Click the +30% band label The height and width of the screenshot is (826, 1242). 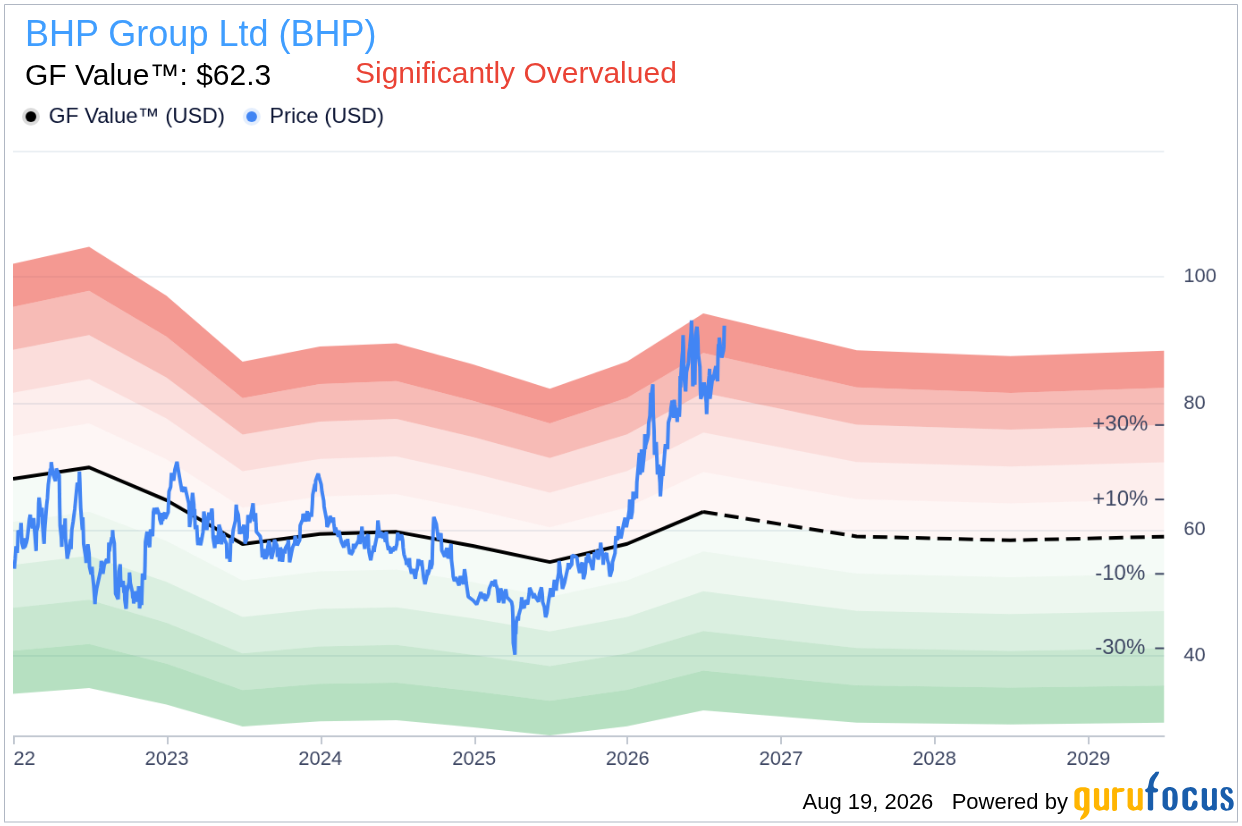click(1120, 423)
